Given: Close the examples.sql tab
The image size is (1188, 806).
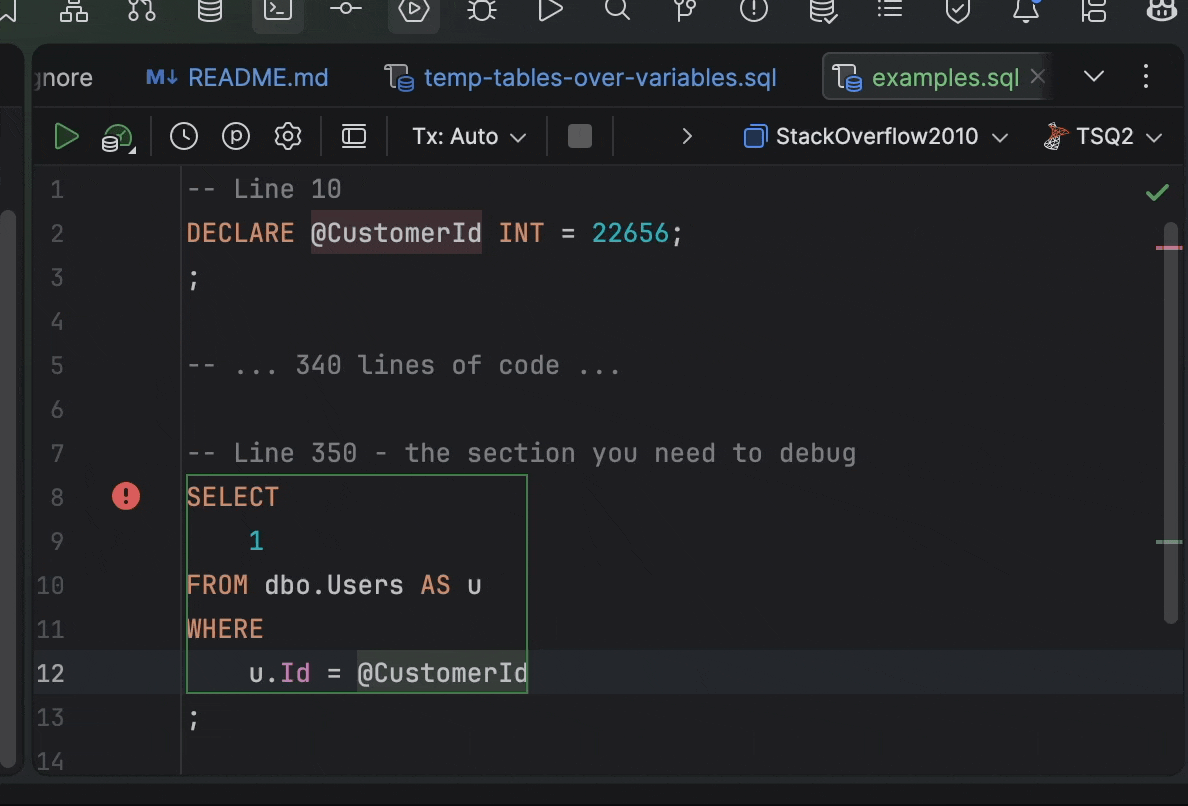Looking at the screenshot, I should tap(1037, 77).
